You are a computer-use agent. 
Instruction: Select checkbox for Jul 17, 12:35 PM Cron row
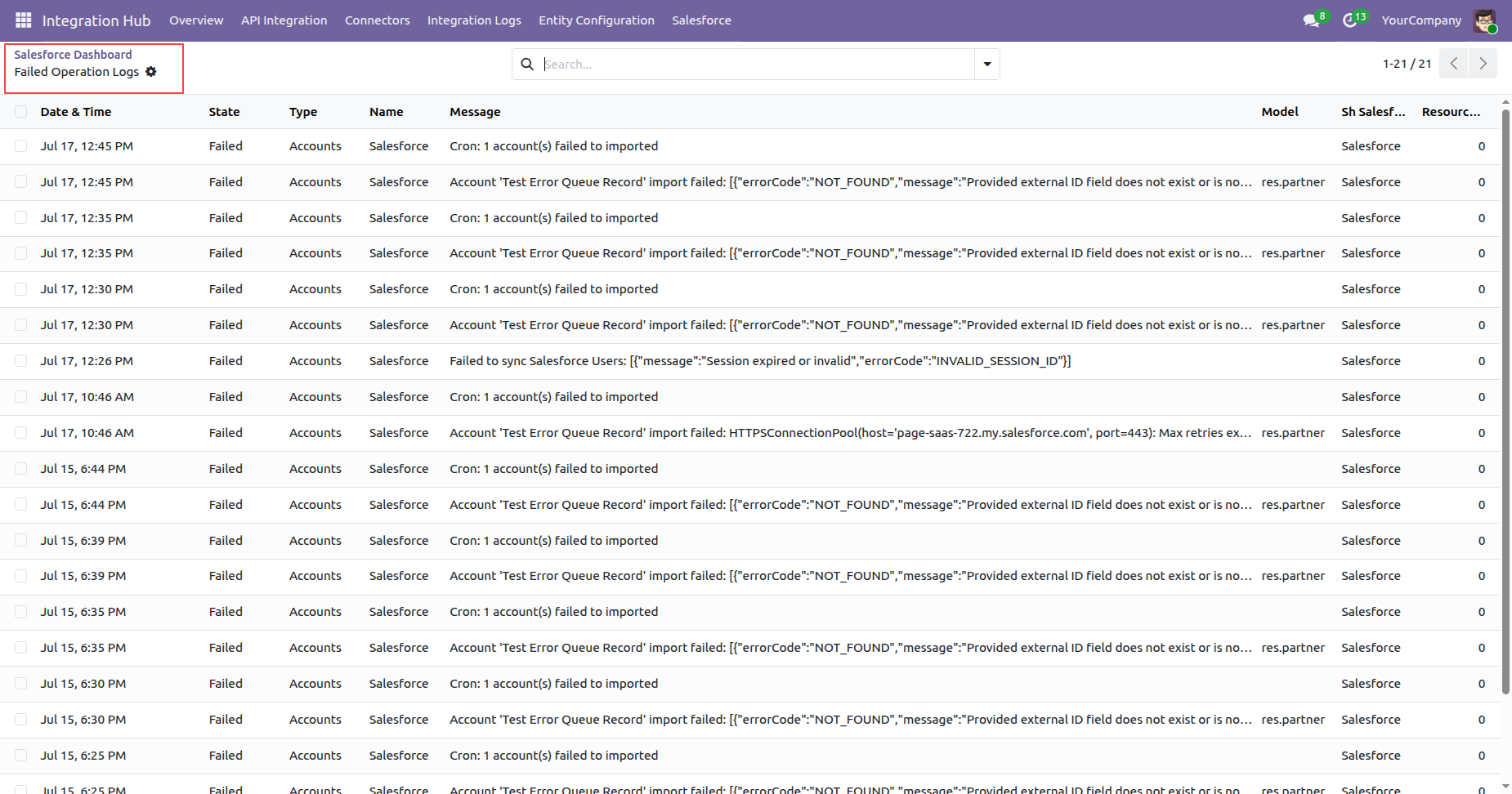click(21, 218)
